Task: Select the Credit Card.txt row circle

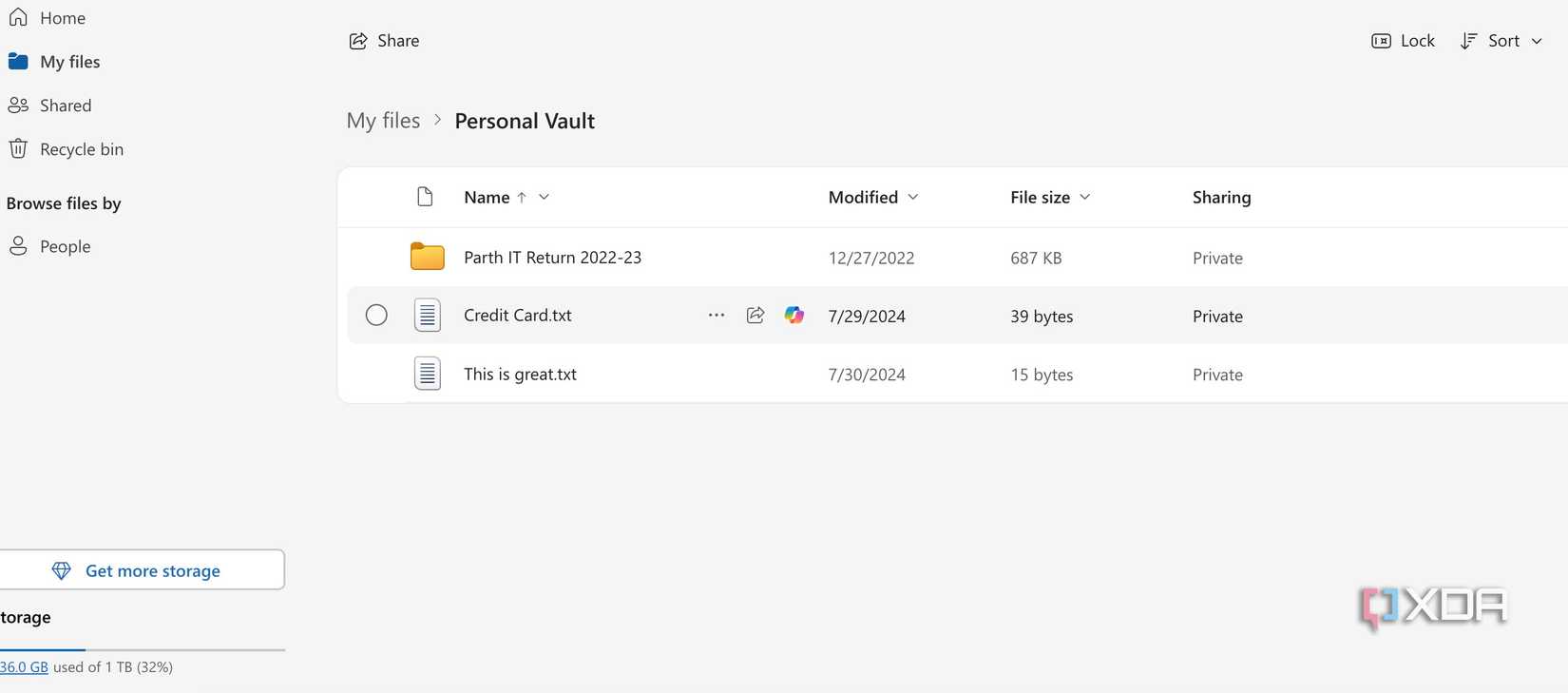Action: coord(376,316)
